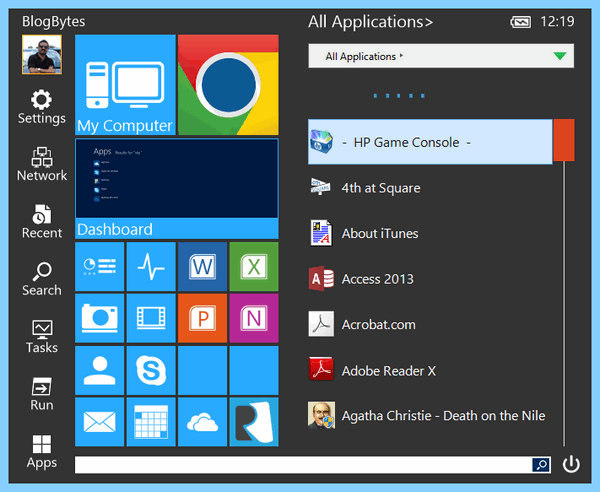The height and width of the screenshot is (492, 600).
Task: Click the BlogBytes username label
Action: pos(54,21)
